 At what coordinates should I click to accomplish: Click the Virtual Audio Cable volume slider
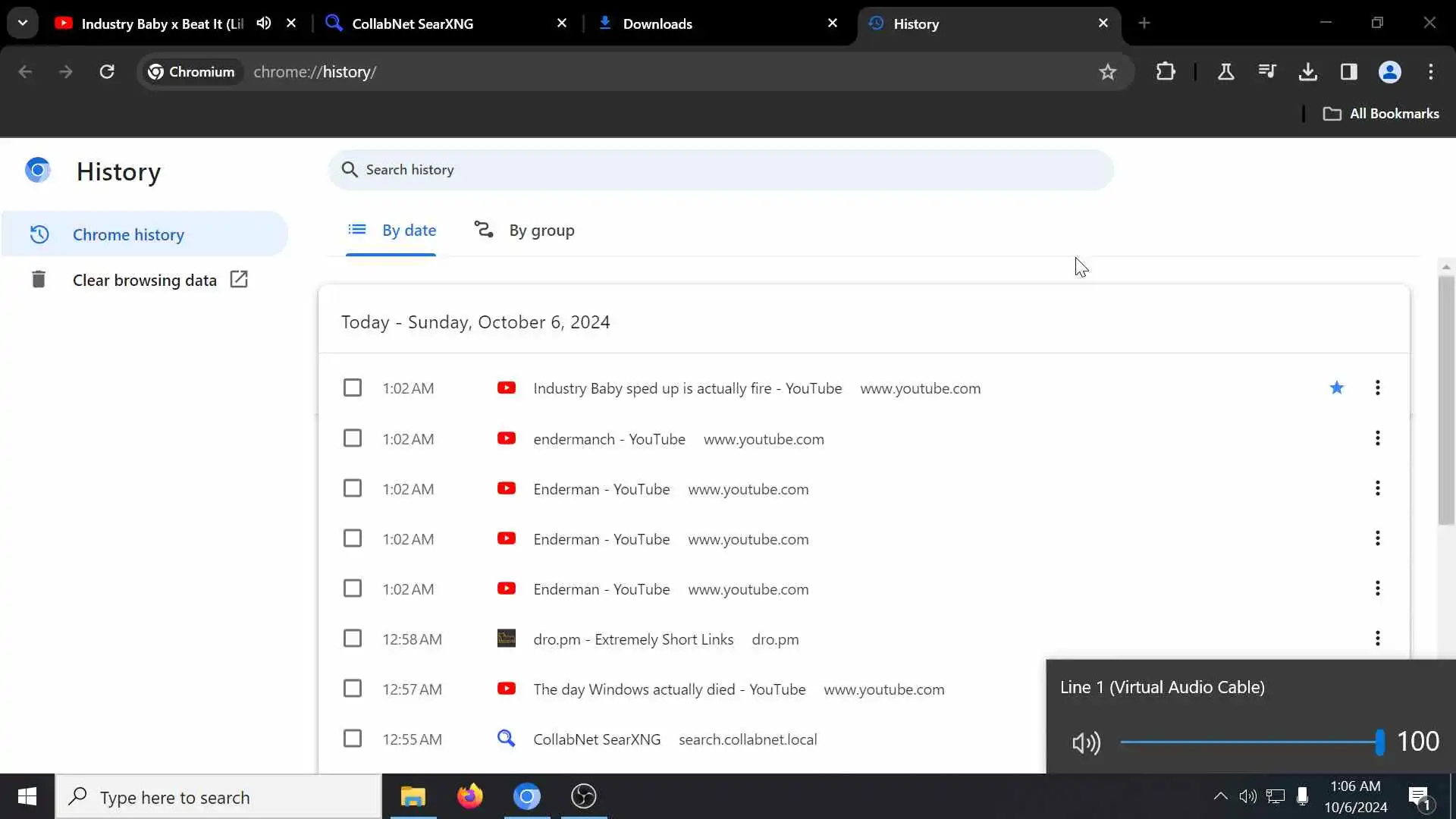point(1248,742)
